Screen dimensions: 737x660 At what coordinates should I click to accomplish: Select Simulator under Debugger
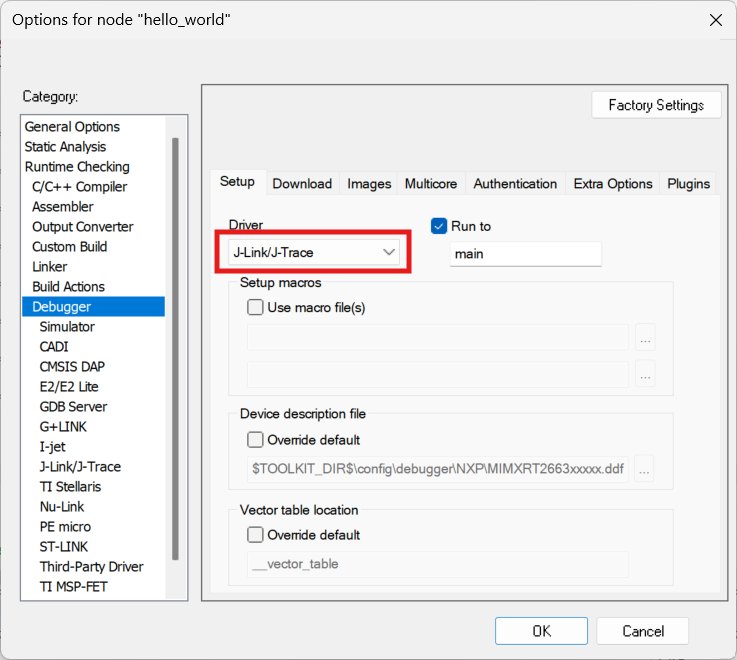click(x=67, y=327)
